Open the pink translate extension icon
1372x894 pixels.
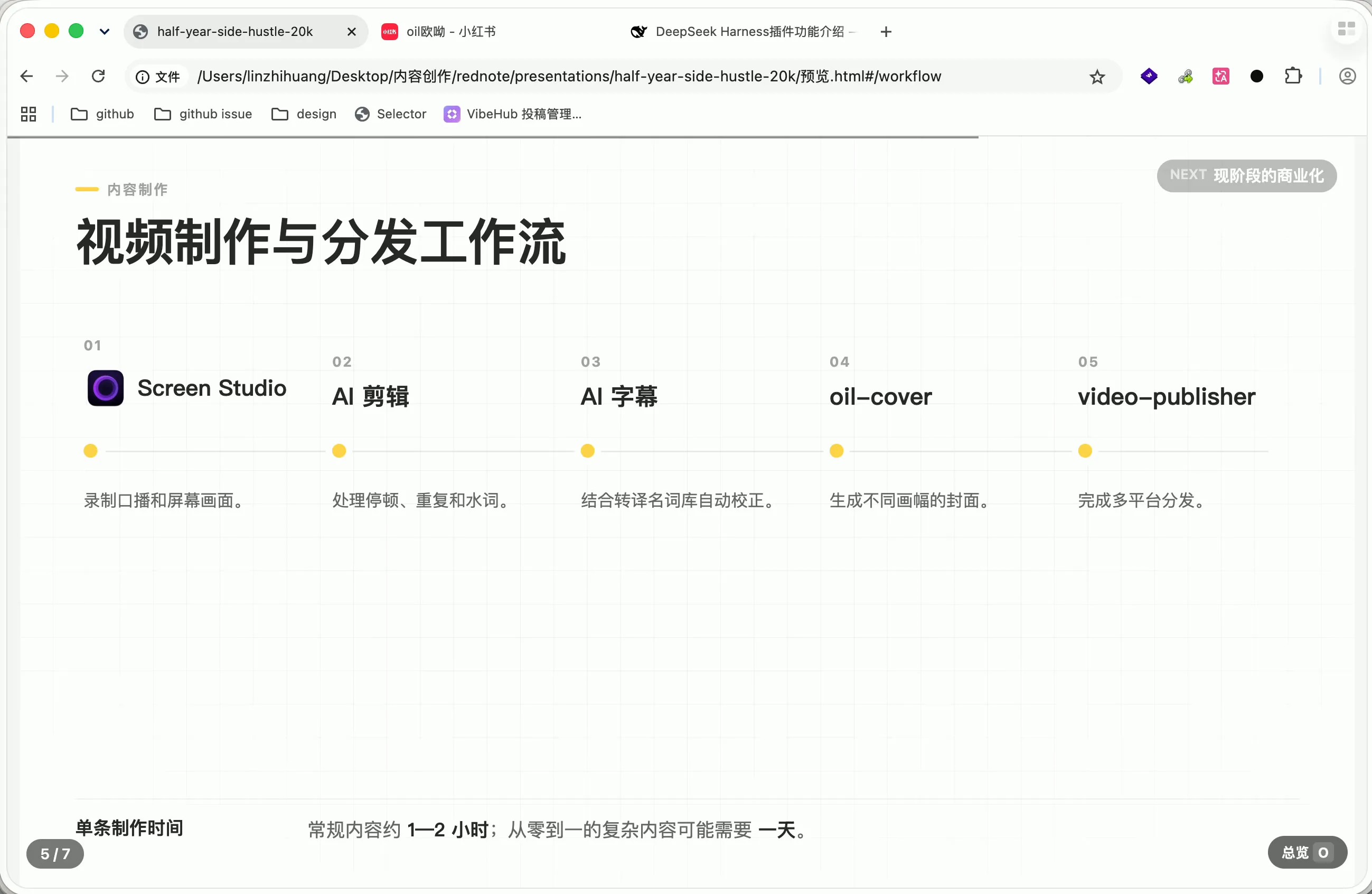tap(1221, 76)
